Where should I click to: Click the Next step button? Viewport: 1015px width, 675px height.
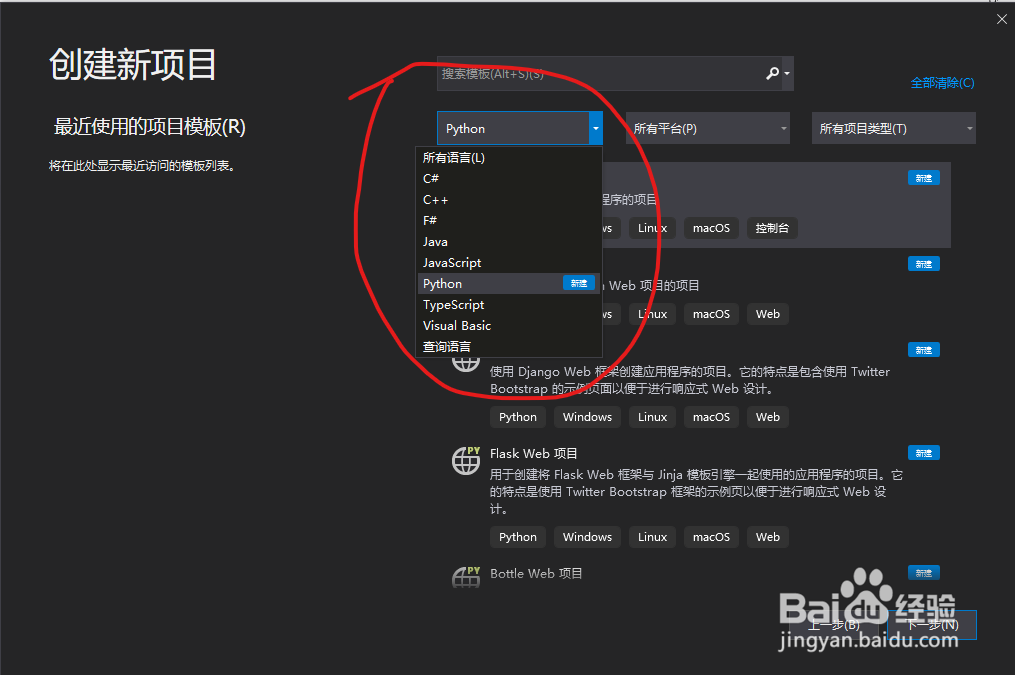931,625
